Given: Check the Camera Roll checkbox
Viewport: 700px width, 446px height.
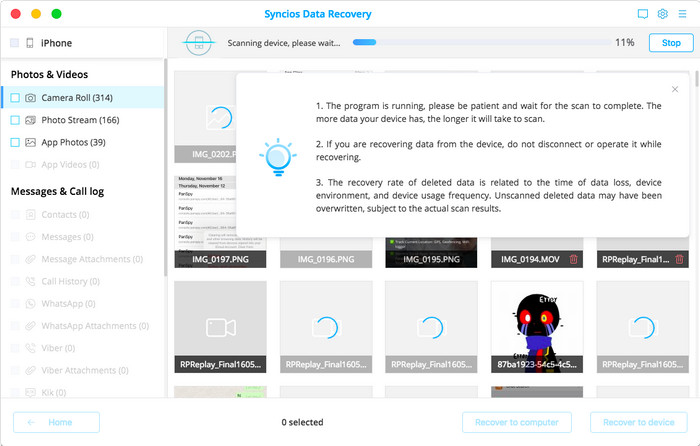Looking at the screenshot, I should 15,98.
